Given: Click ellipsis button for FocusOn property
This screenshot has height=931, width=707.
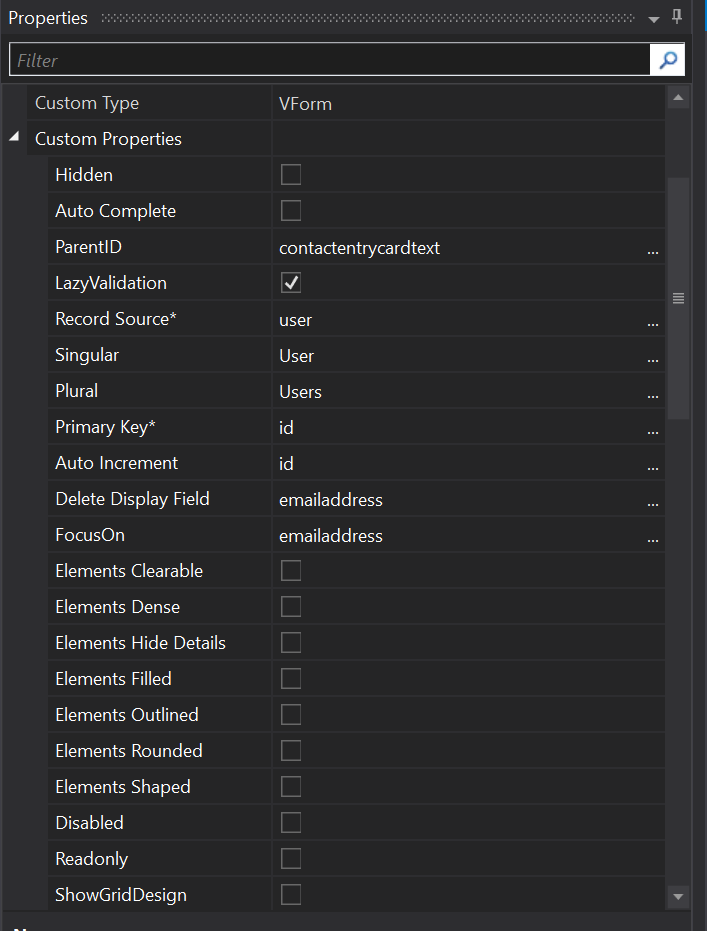Looking at the screenshot, I should [653, 537].
